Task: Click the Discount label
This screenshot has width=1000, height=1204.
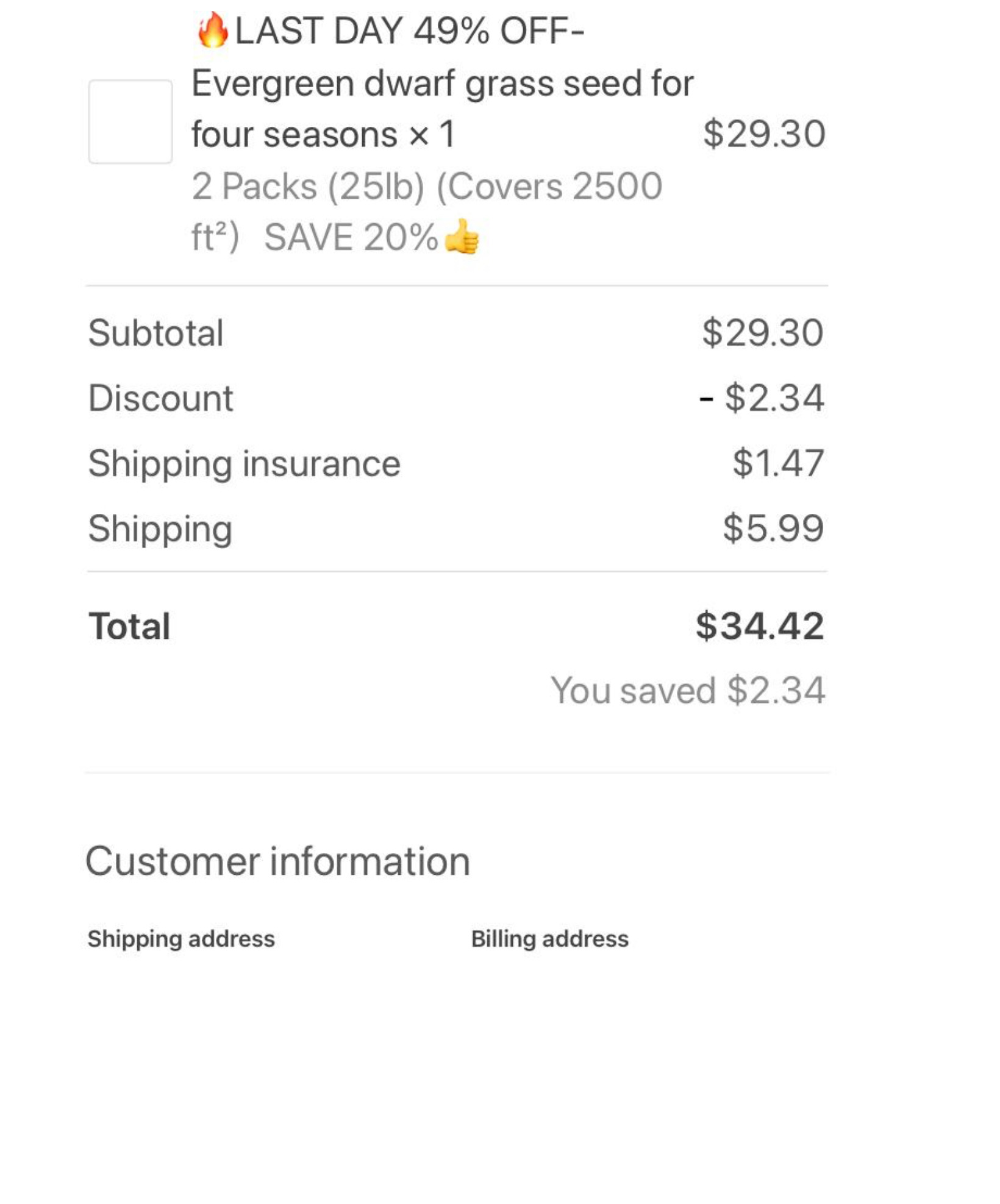Action: [x=161, y=398]
